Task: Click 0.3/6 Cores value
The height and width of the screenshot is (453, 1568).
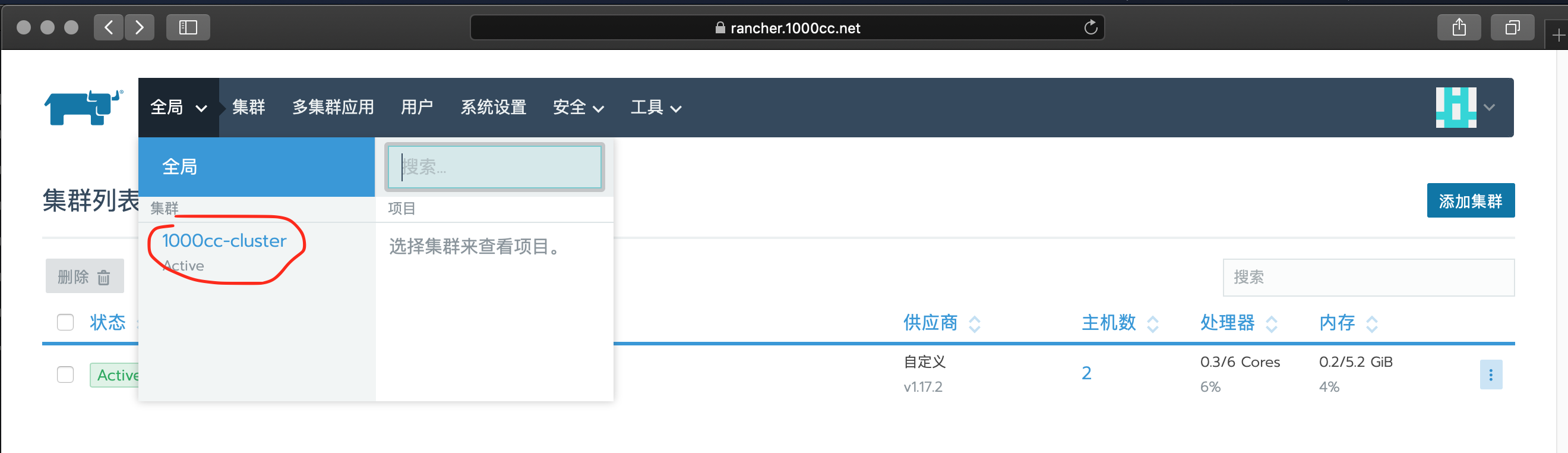Action: [1240, 361]
